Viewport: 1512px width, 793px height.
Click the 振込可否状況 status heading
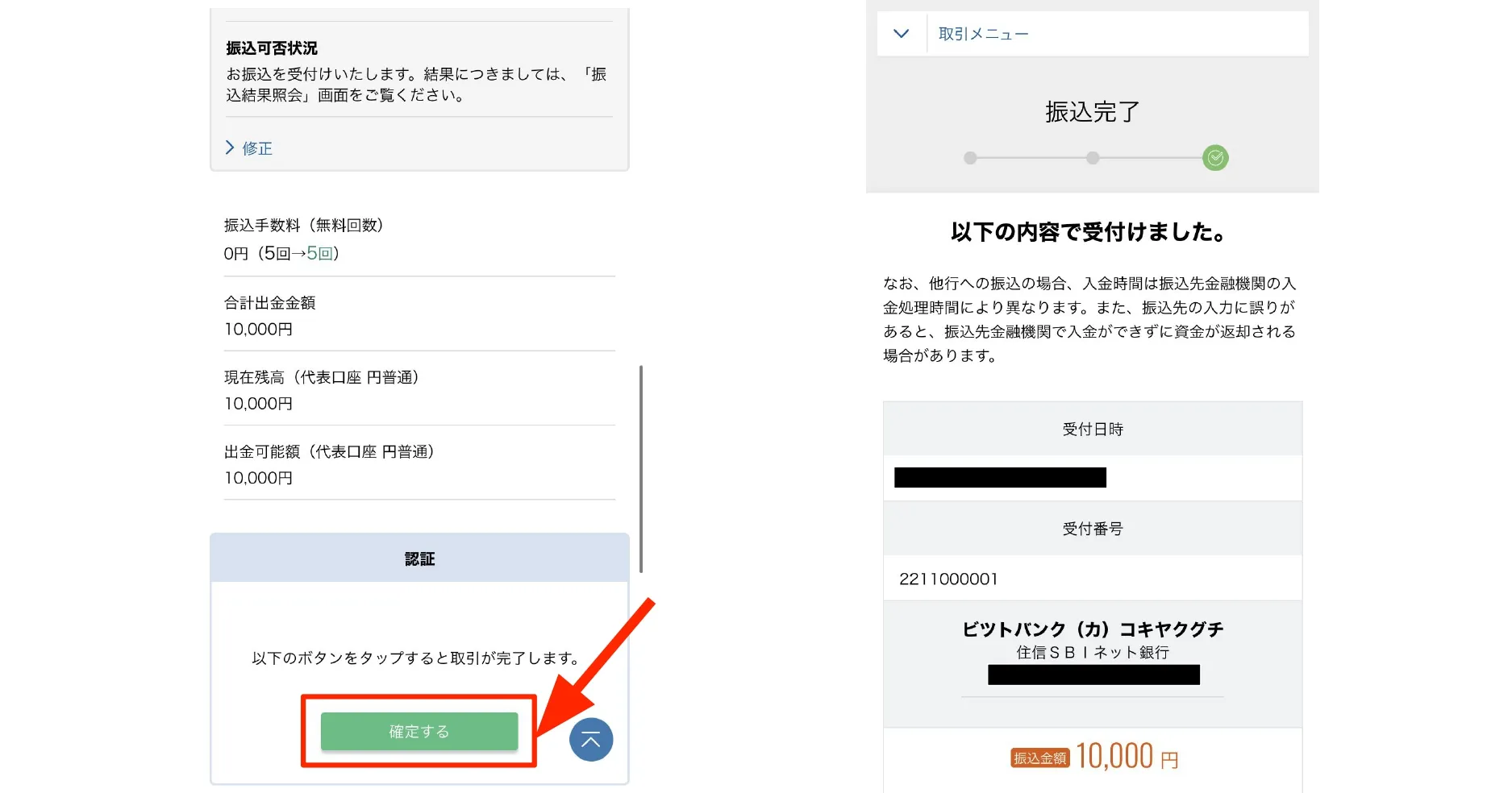[x=271, y=48]
